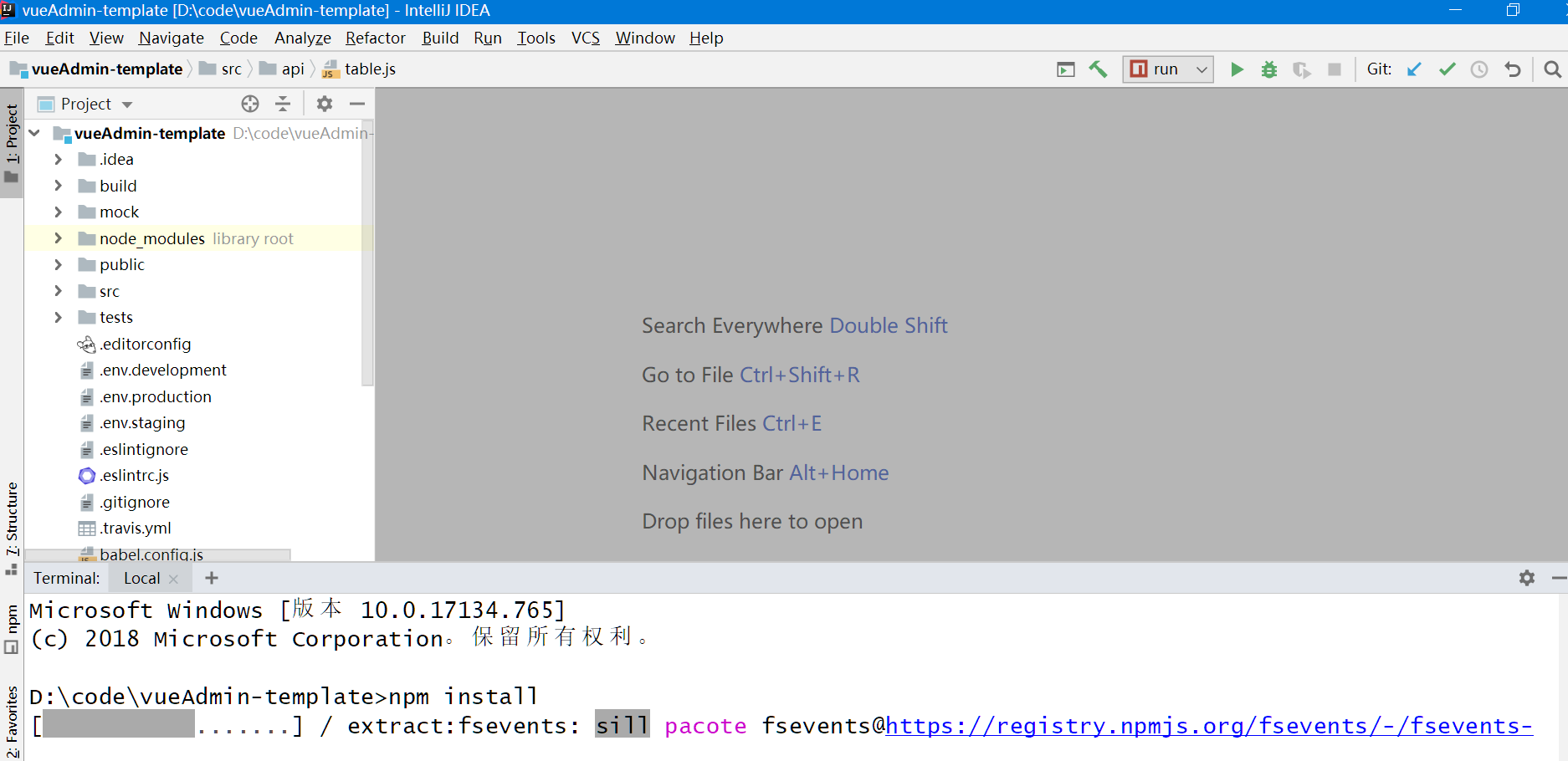Click the Project tree horizontal scrollbar
Image resolution: width=1568 pixels, height=761 pixels.
pyautogui.click(x=158, y=555)
